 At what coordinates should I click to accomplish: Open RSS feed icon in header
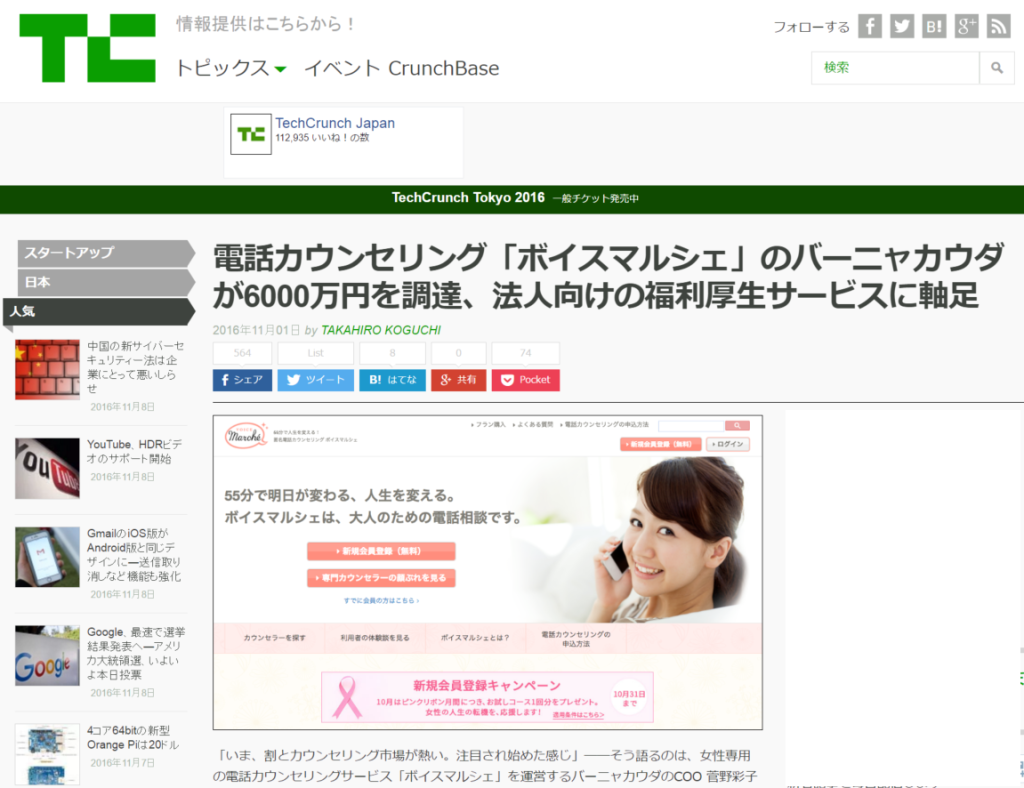(x=998, y=26)
